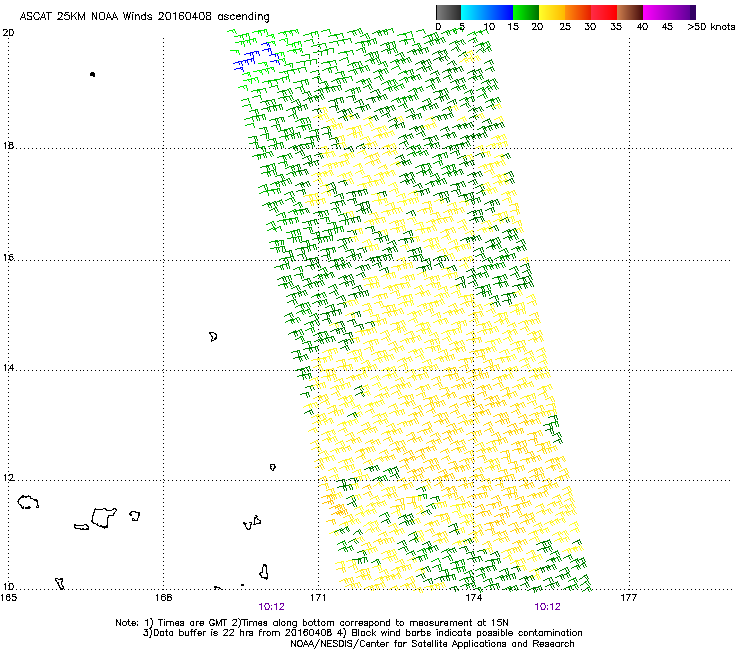This screenshot has height=650, width=740.
Task: Select the latitude axis label "12"
Action: tap(8, 478)
